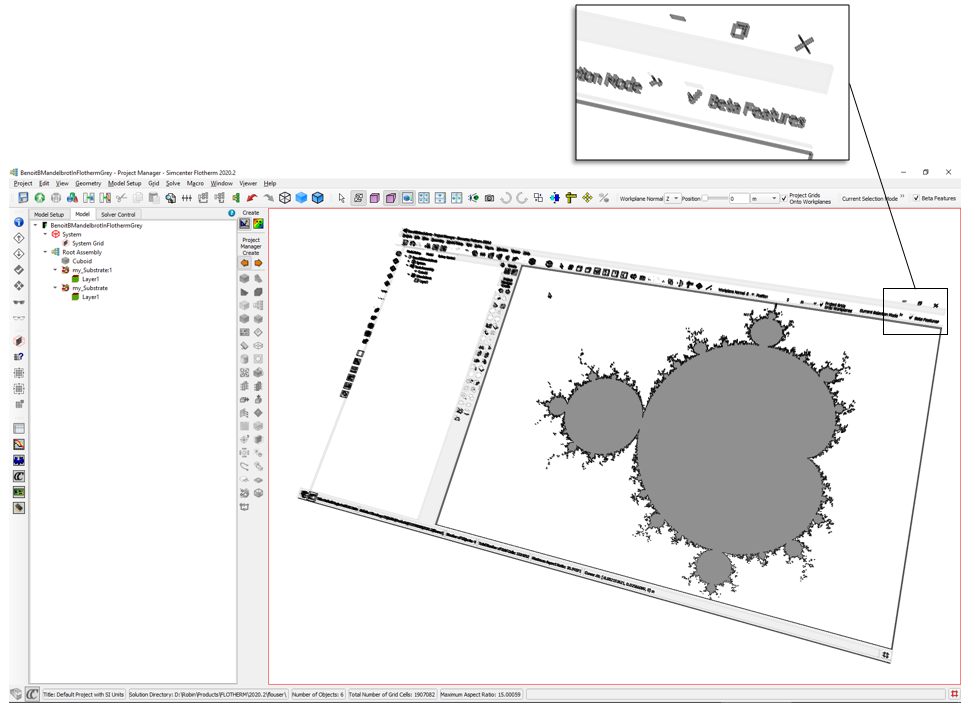Click 'Maximum Aspect Ratio: 15.00059' status text
Image resolution: width=975 pixels, height=709 pixels.
(x=480, y=694)
